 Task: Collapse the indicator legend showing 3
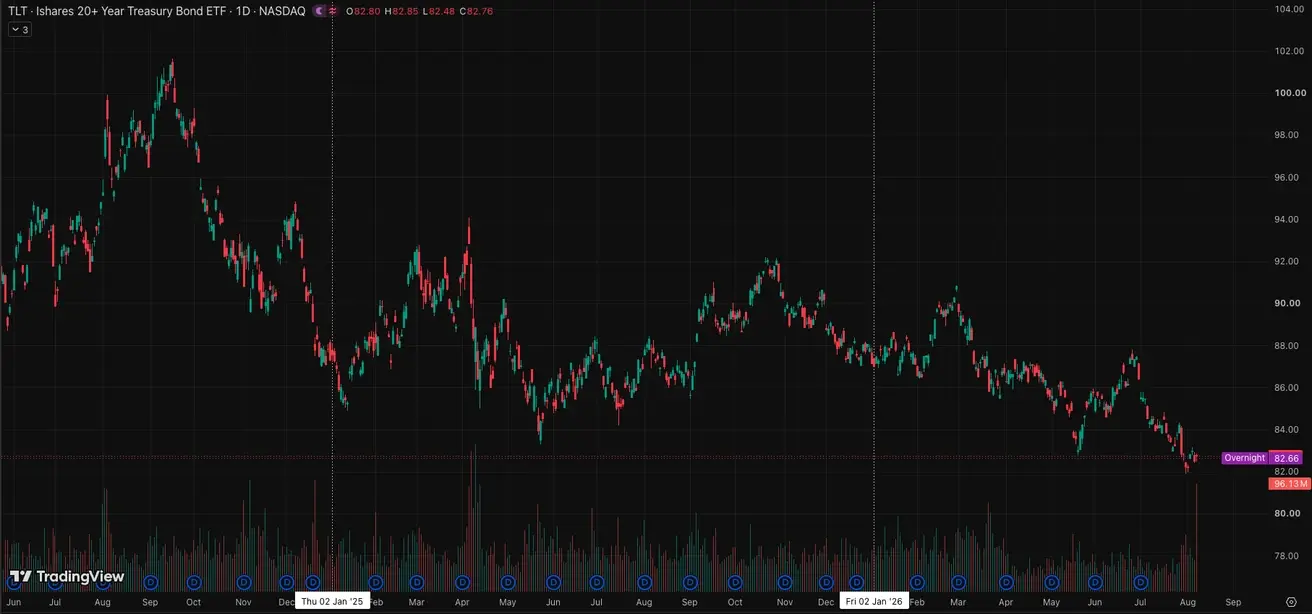[20, 29]
